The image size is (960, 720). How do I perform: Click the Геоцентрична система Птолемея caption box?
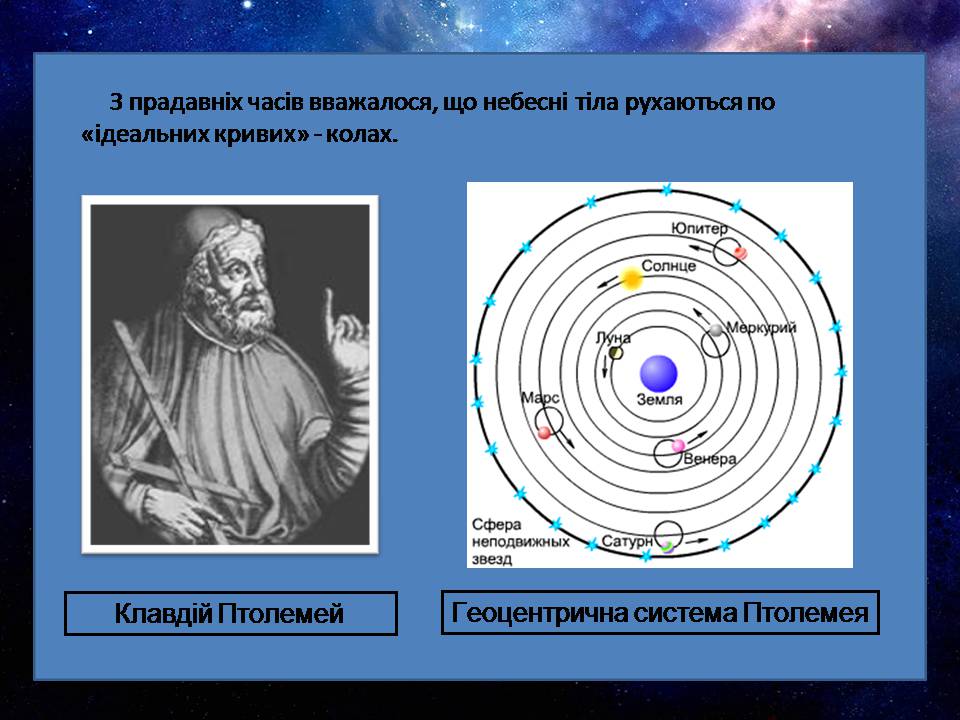tap(660, 612)
